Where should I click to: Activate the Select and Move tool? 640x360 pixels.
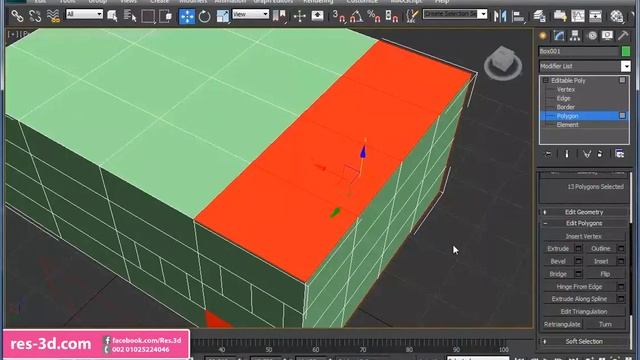(187, 16)
